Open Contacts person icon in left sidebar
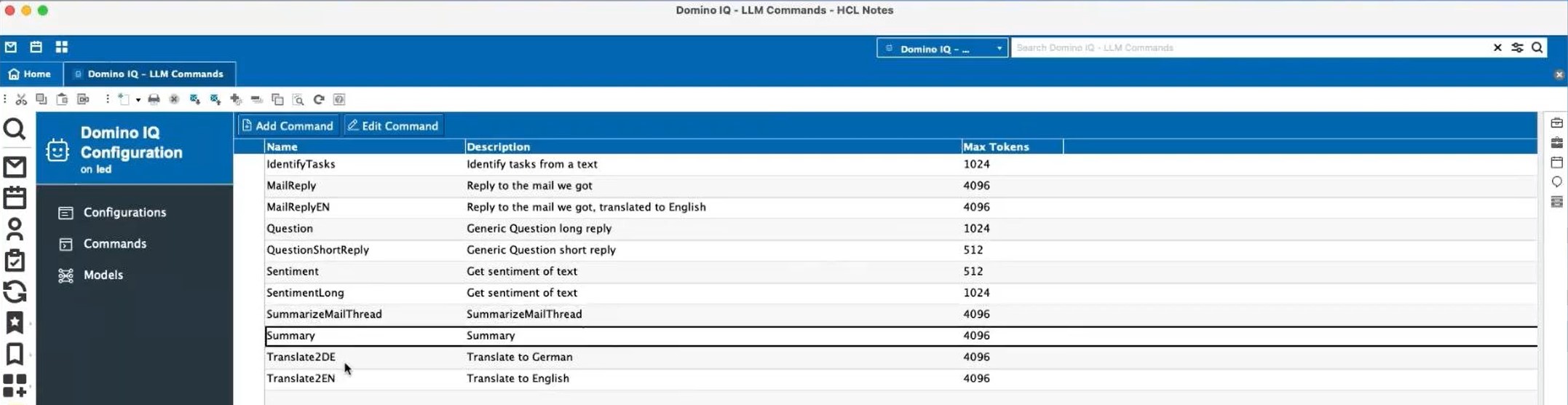This screenshot has width=1568, height=405. [15, 229]
